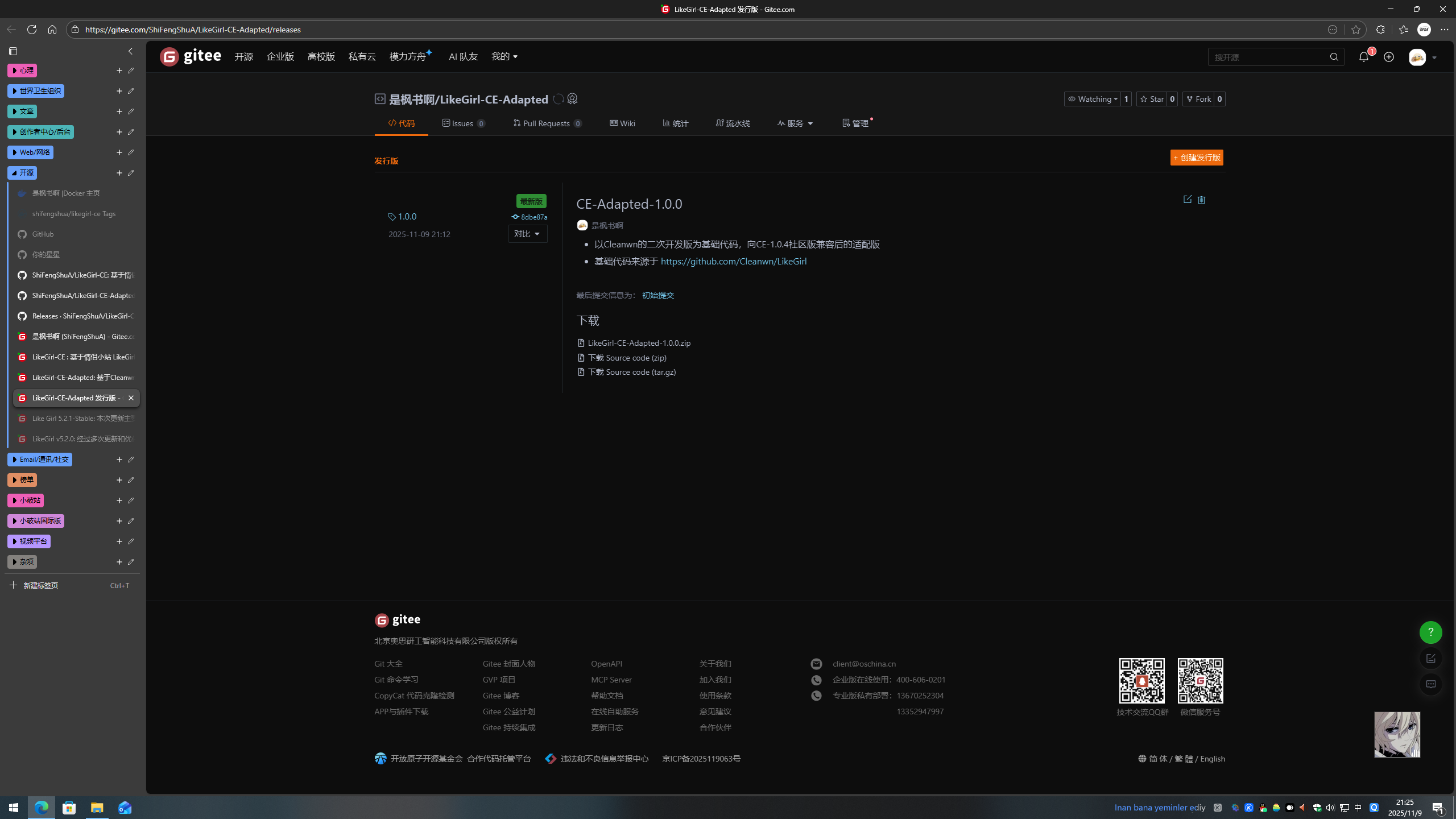Viewport: 1456px width, 819px height.
Task: Click the plus create icon in header
Action: coord(1389,57)
